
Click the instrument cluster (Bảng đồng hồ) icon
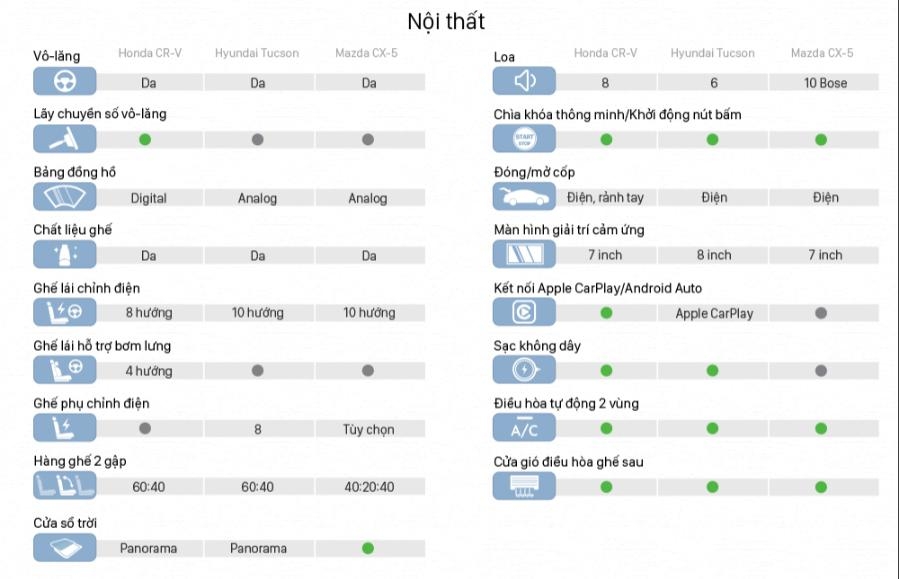65,197
